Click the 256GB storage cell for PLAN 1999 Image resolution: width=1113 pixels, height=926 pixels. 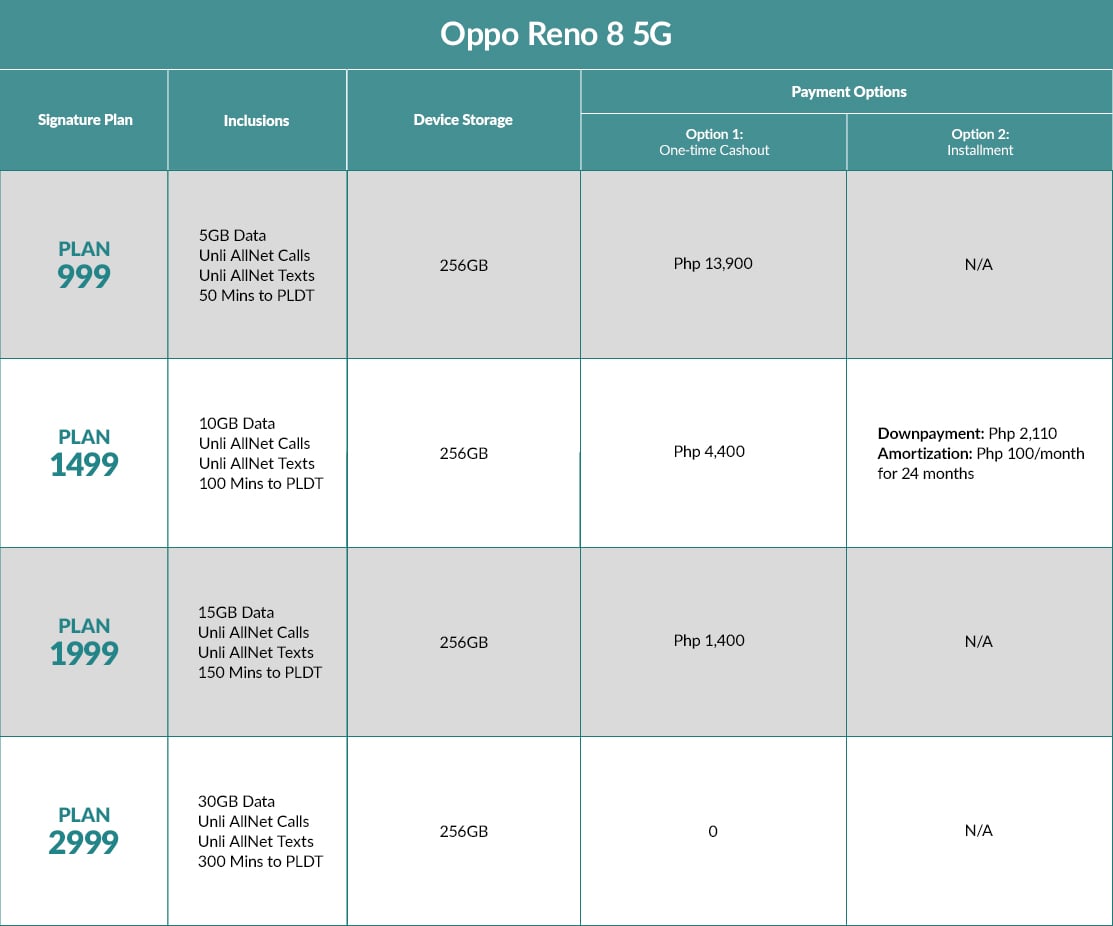[463, 641]
